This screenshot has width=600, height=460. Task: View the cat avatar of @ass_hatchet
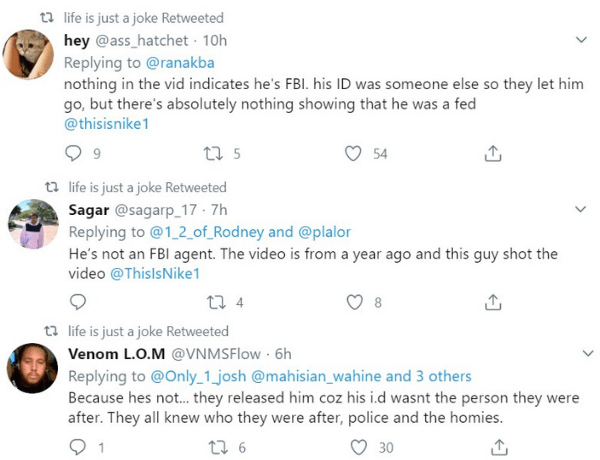28,54
